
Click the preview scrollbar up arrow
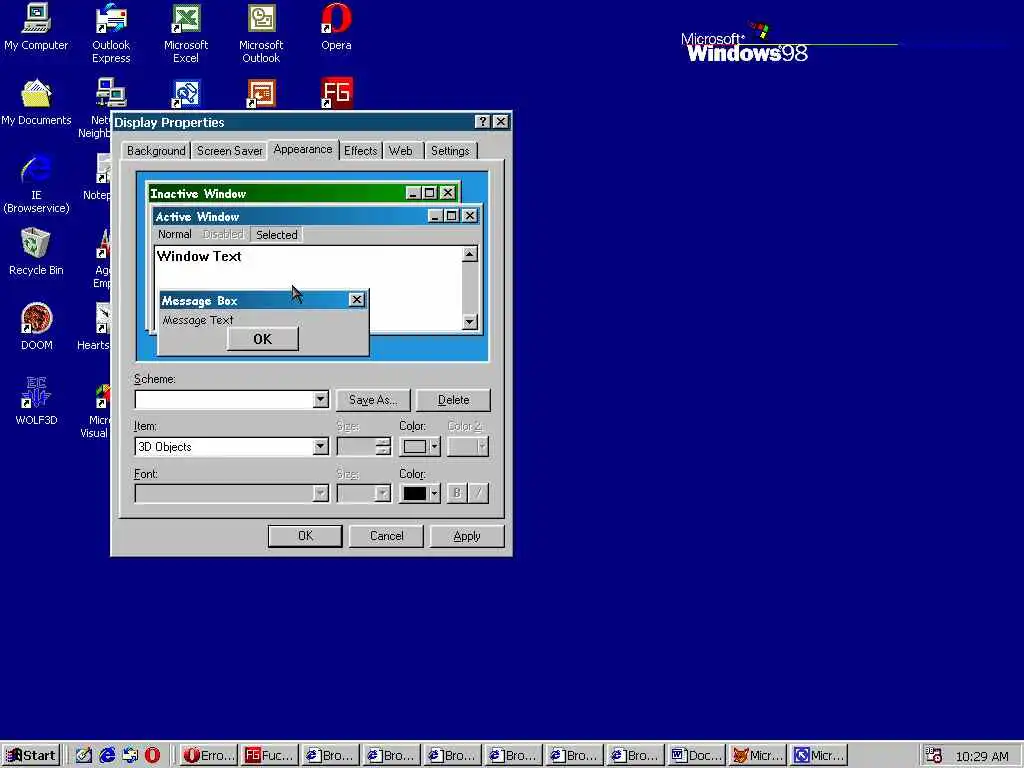[x=470, y=254]
